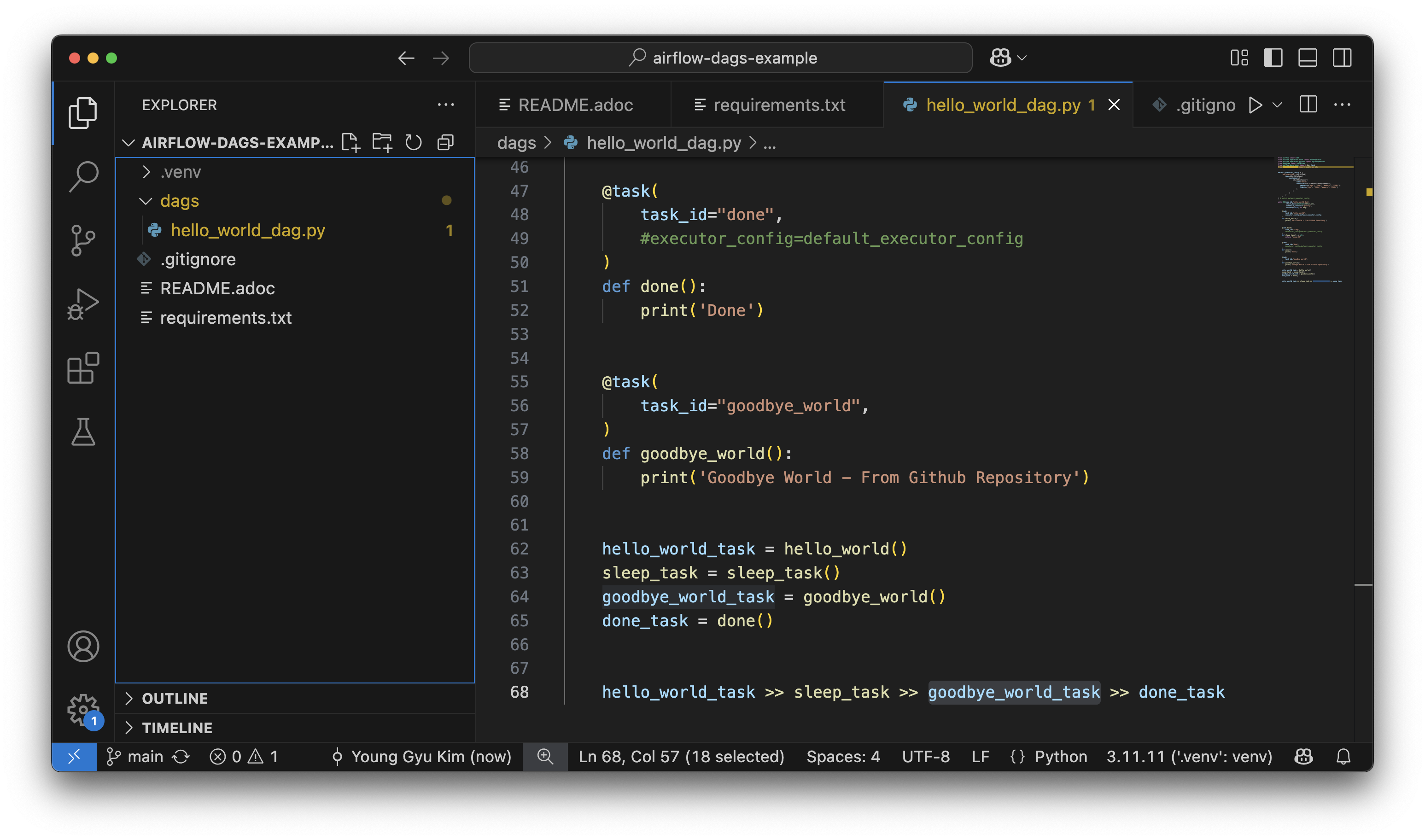Go forward with the right arrow
The image size is (1425, 840).
pos(441,58)
